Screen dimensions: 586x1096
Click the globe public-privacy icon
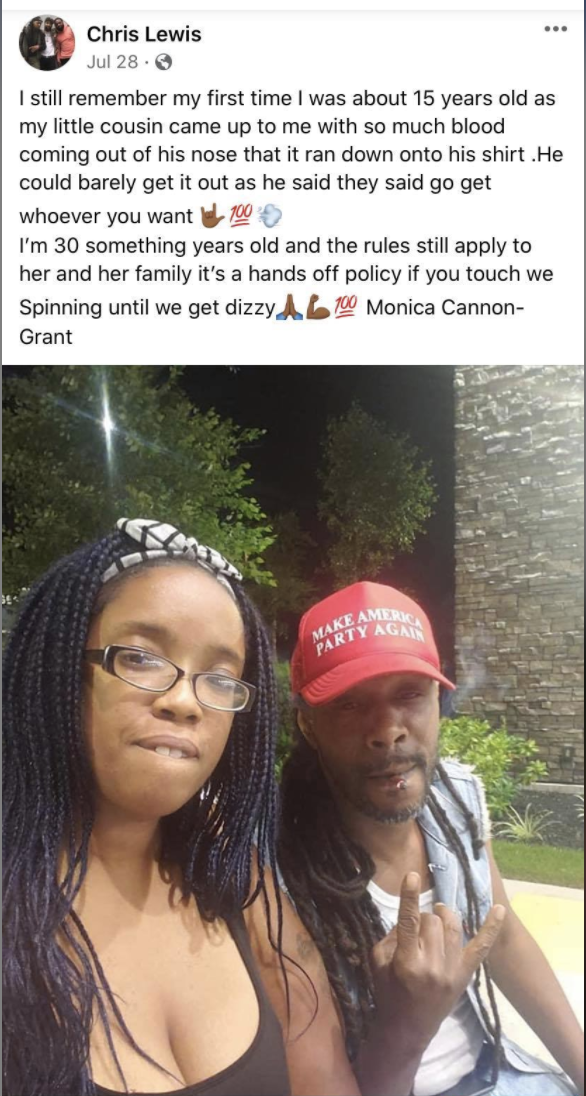[162, 63]
